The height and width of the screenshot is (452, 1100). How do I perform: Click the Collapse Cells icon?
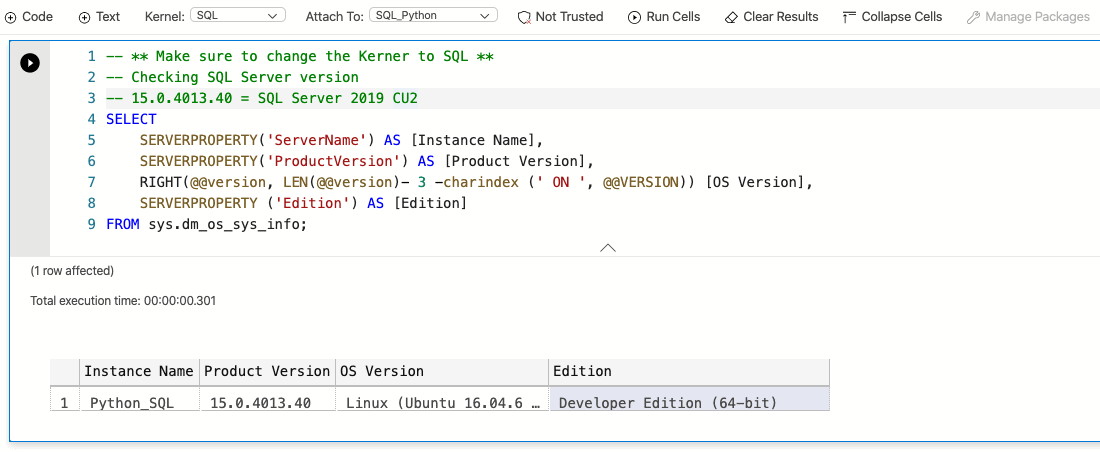(850, 17)
